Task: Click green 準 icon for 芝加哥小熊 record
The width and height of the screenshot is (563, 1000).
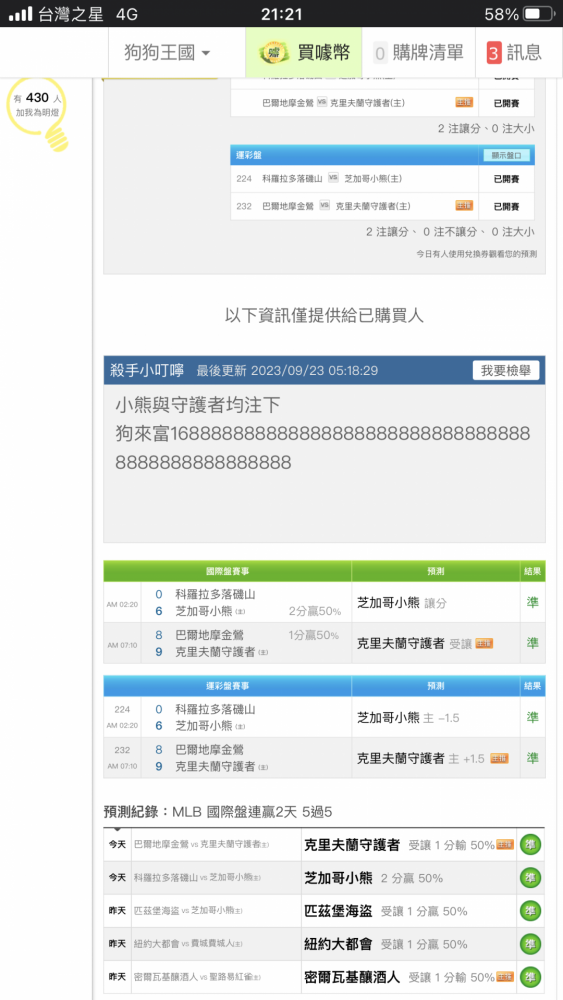Action: pyautogui.click(x=530, y=878)
